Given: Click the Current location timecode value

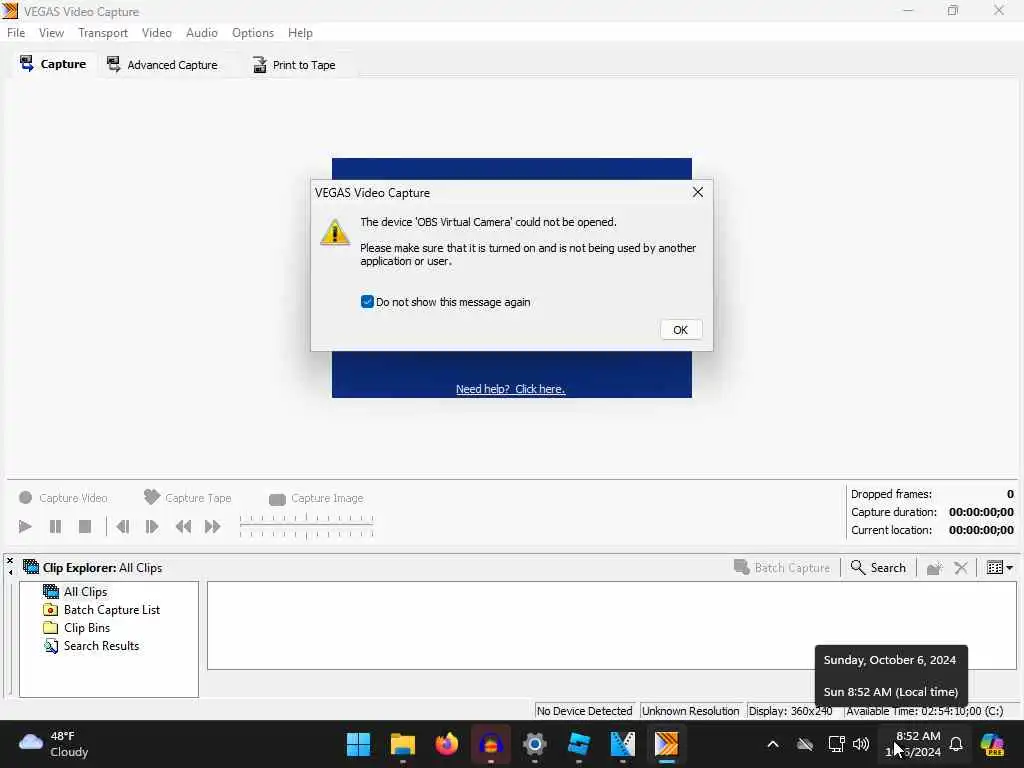Looking at the screenshot, I should pos(981,530).
